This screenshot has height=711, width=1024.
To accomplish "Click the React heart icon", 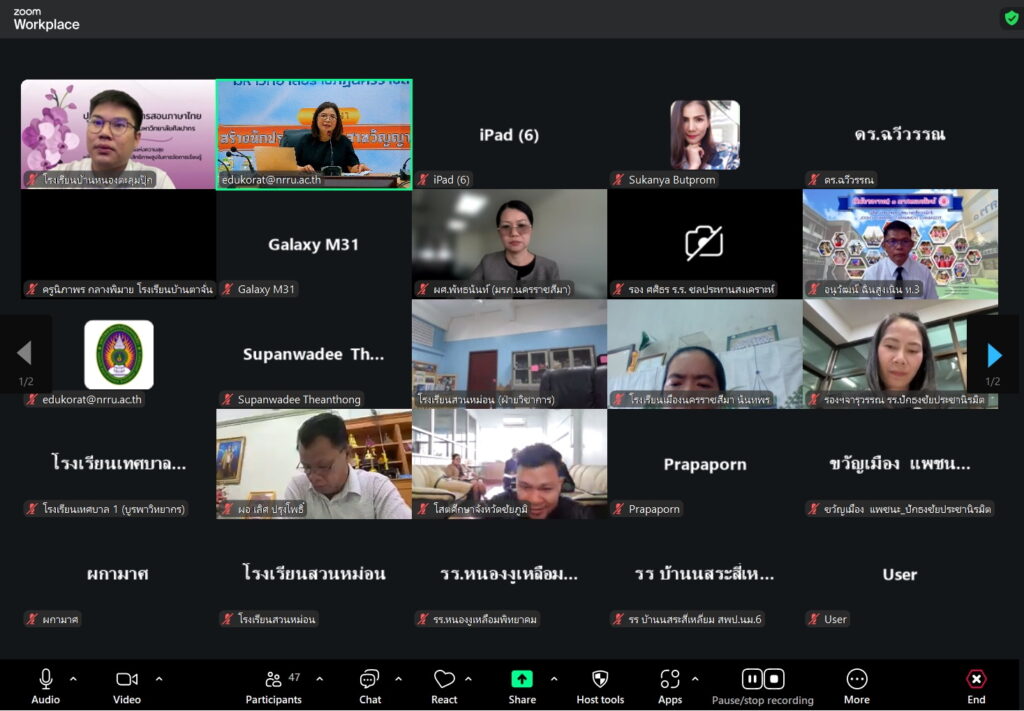I will [444, 686].
